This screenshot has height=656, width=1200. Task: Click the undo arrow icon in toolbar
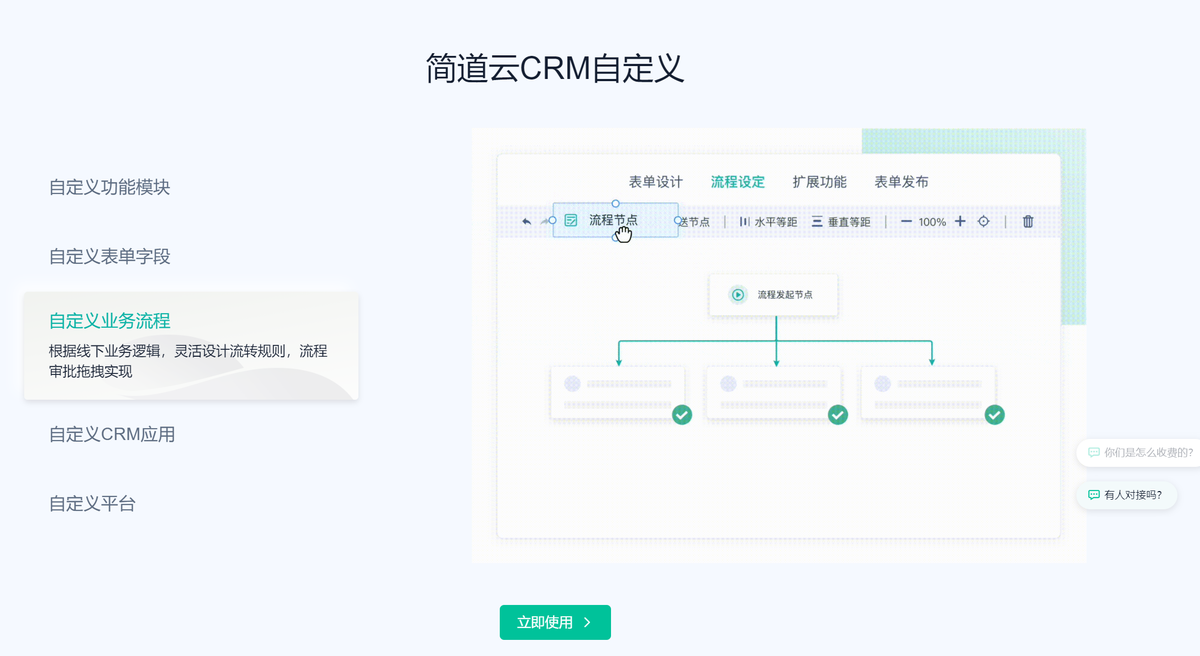point(527,221)
